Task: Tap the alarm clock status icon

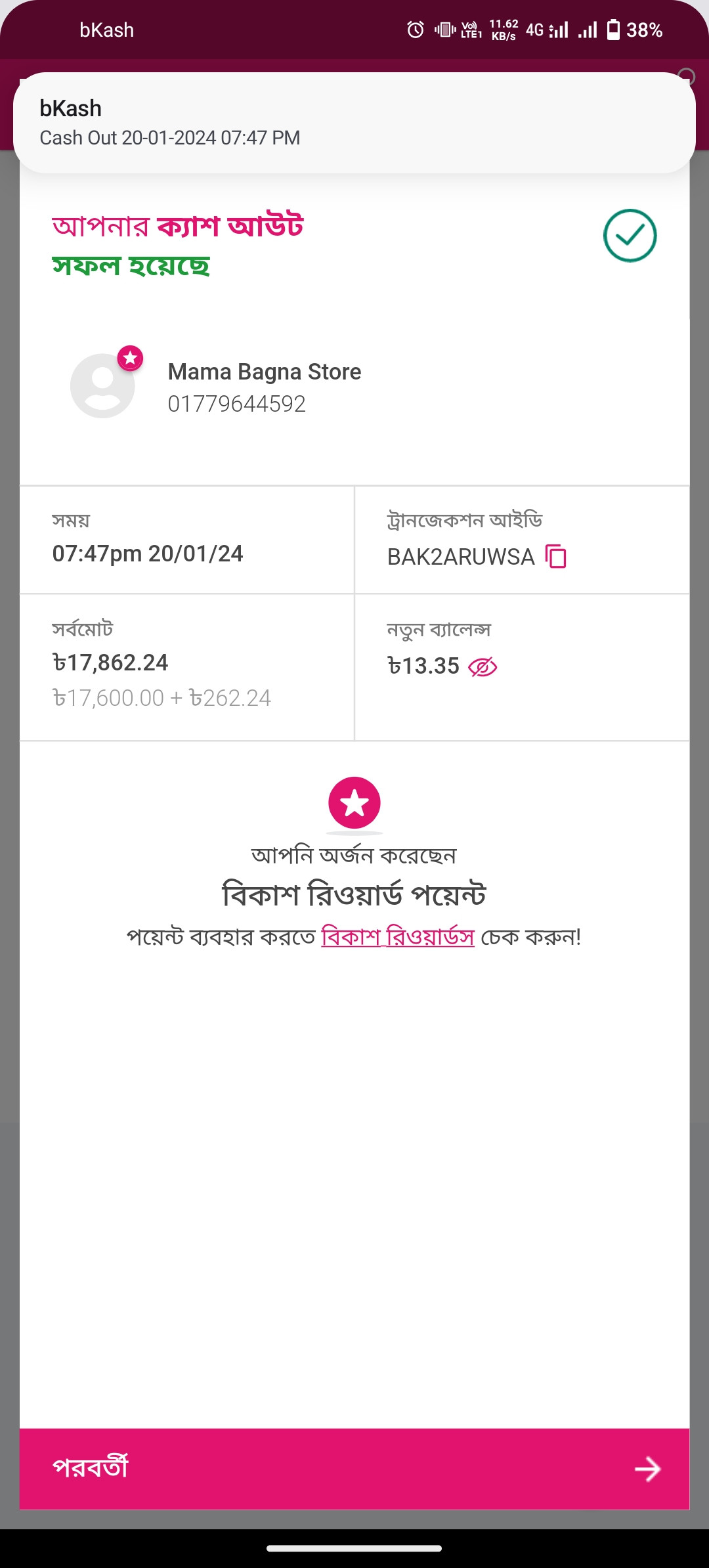Action: 416,30
